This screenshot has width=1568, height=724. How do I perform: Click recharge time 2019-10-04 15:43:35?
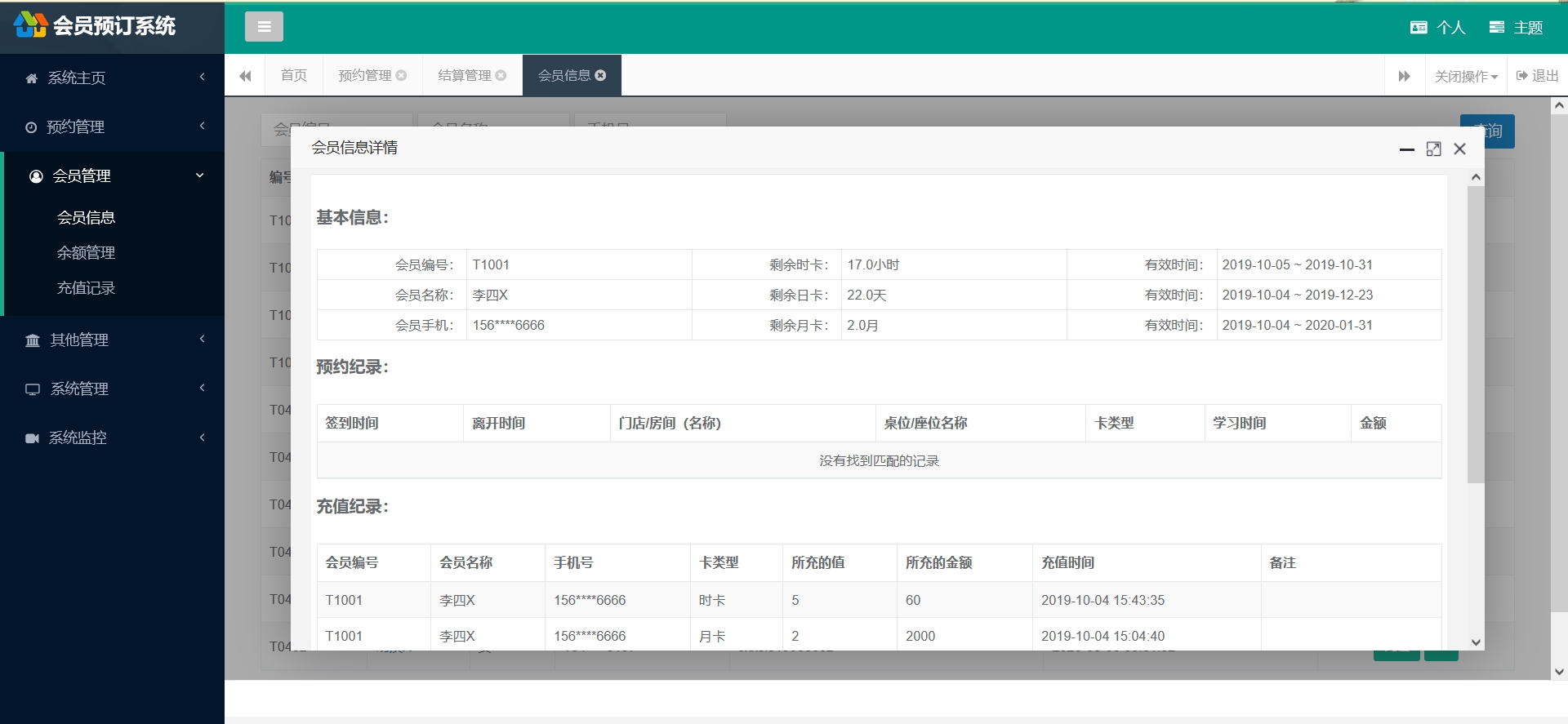click(1102, 600)
